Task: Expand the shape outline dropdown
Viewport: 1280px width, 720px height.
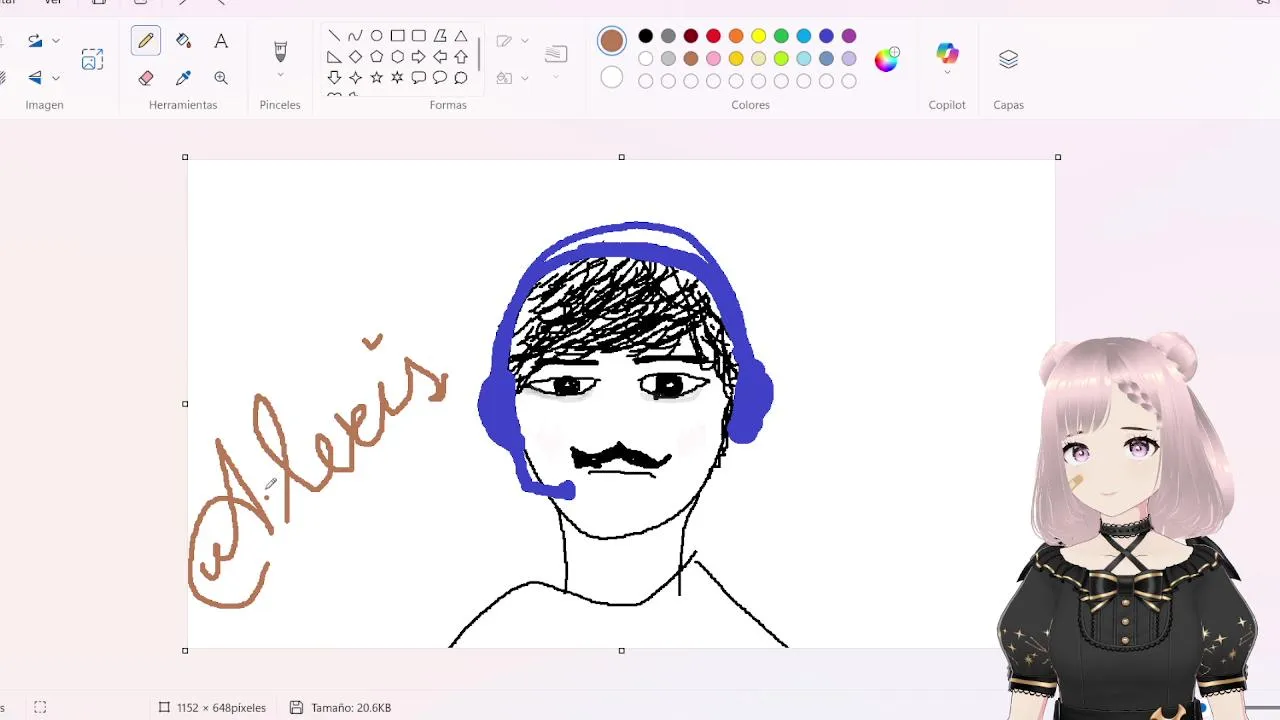Action: pos(525,41)
